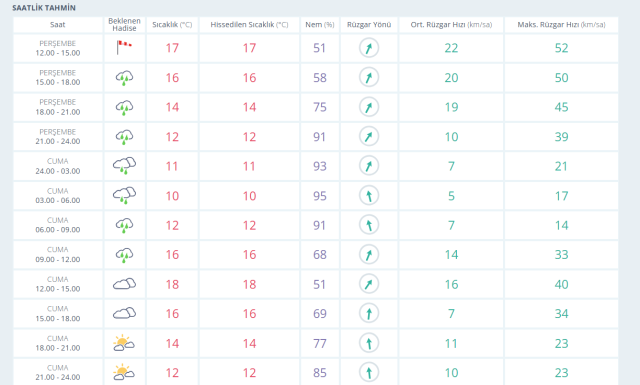The width and height of the screenshot is (640, 385).
Task: Click the 'Rüzgar Yönü' column header
Action: click(369, 24)
